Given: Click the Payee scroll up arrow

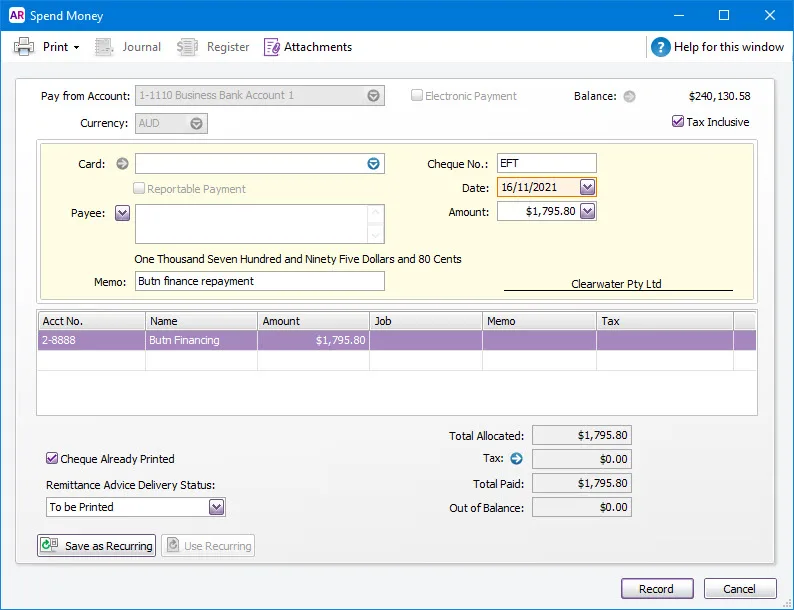Looking at the screenshot, I should click(x=375, y=213).
